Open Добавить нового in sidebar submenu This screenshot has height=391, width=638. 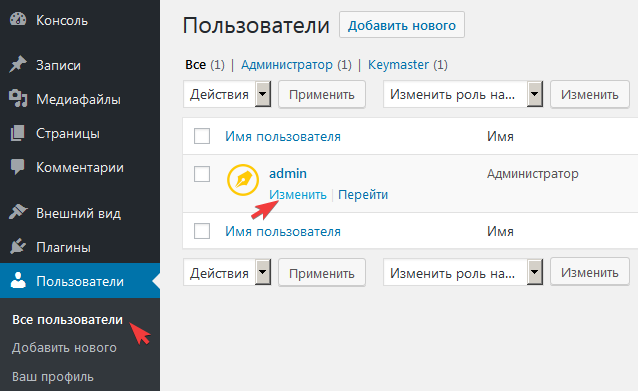(64, 348)
